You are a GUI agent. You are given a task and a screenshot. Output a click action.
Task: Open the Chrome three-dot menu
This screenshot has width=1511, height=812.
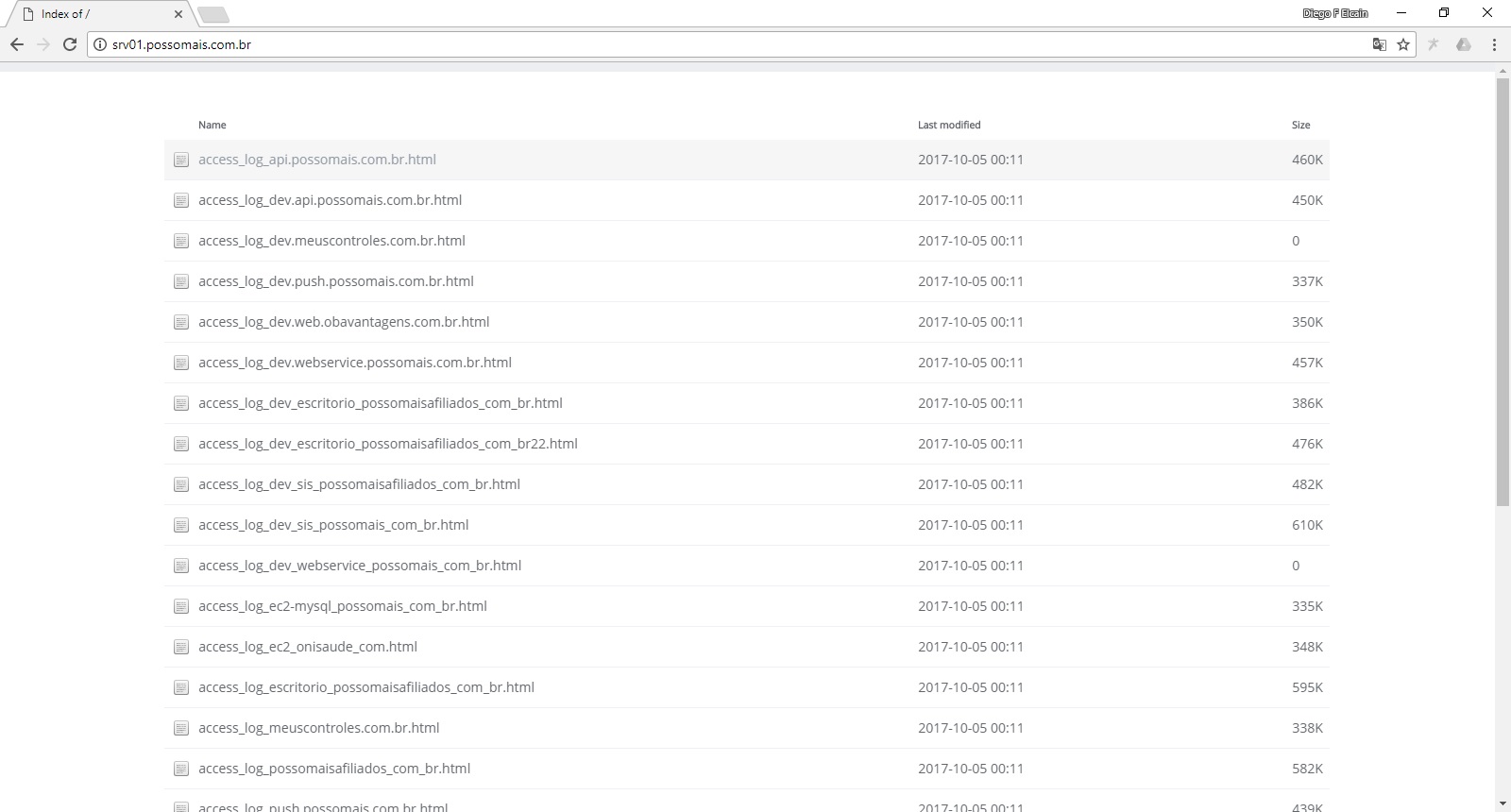tap(1494, 44)
